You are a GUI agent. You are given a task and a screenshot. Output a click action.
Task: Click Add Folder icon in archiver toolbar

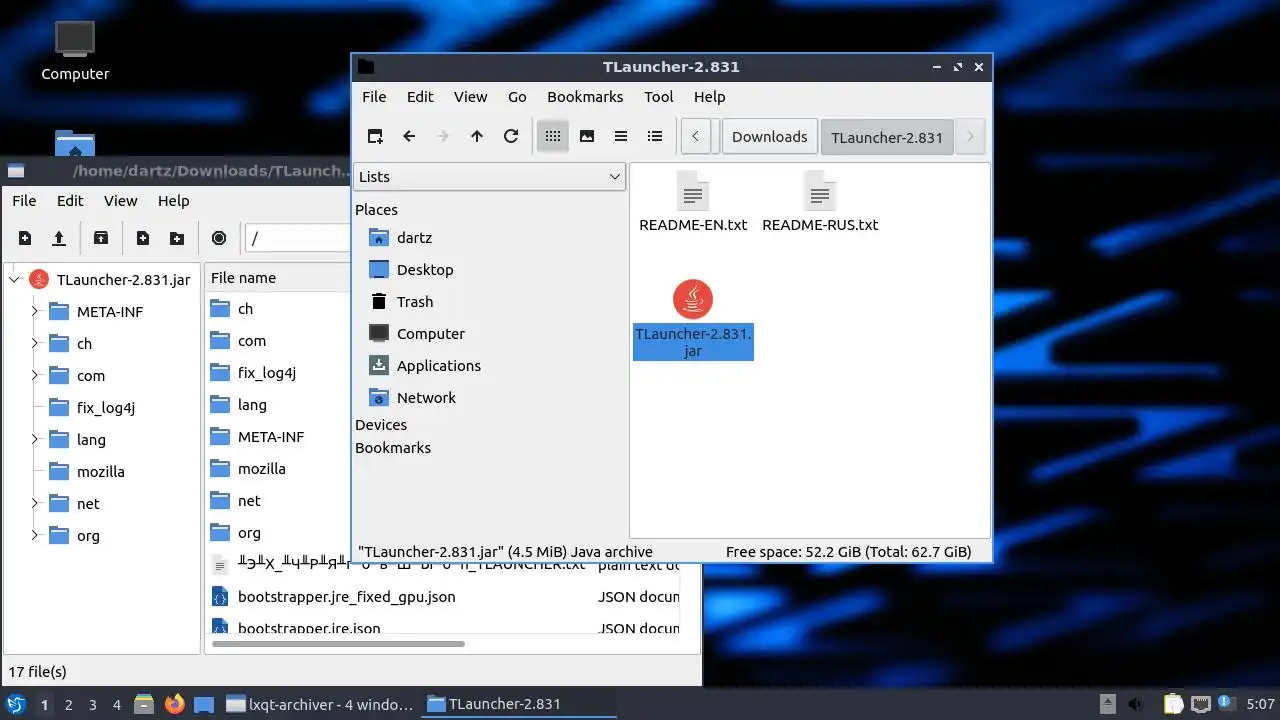(x=177, y=238)
